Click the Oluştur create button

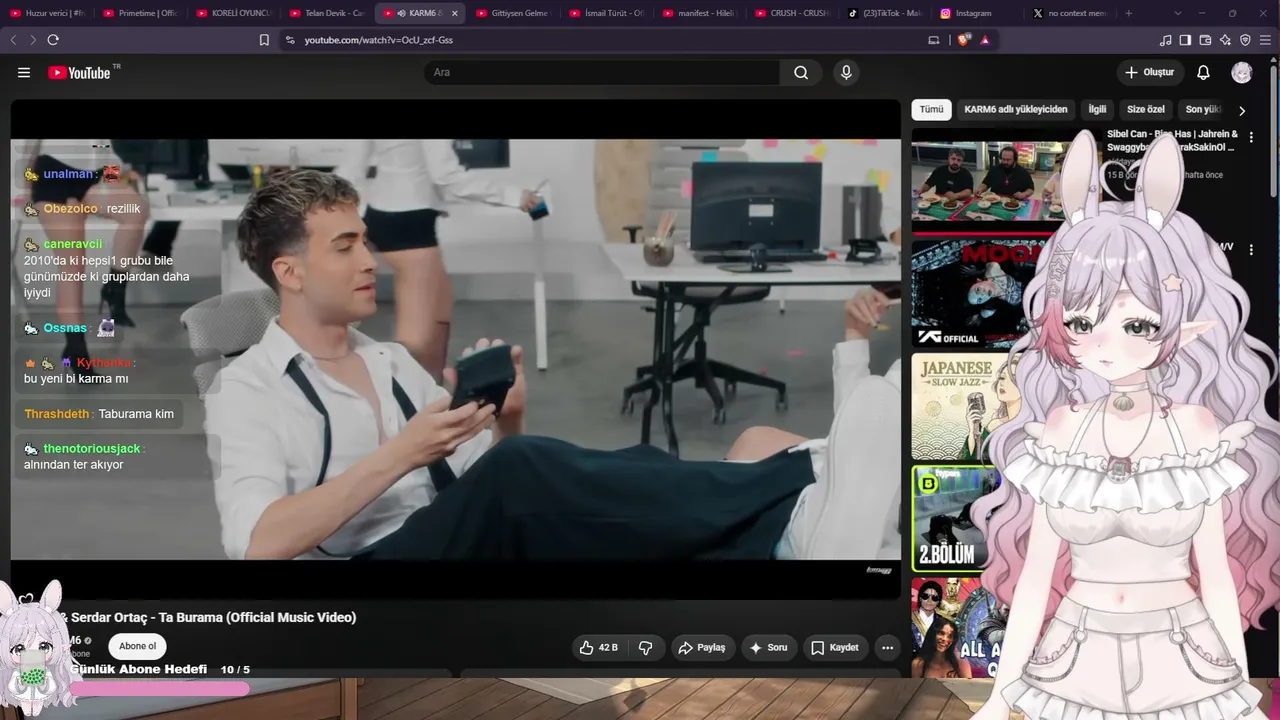point(1150,72)
